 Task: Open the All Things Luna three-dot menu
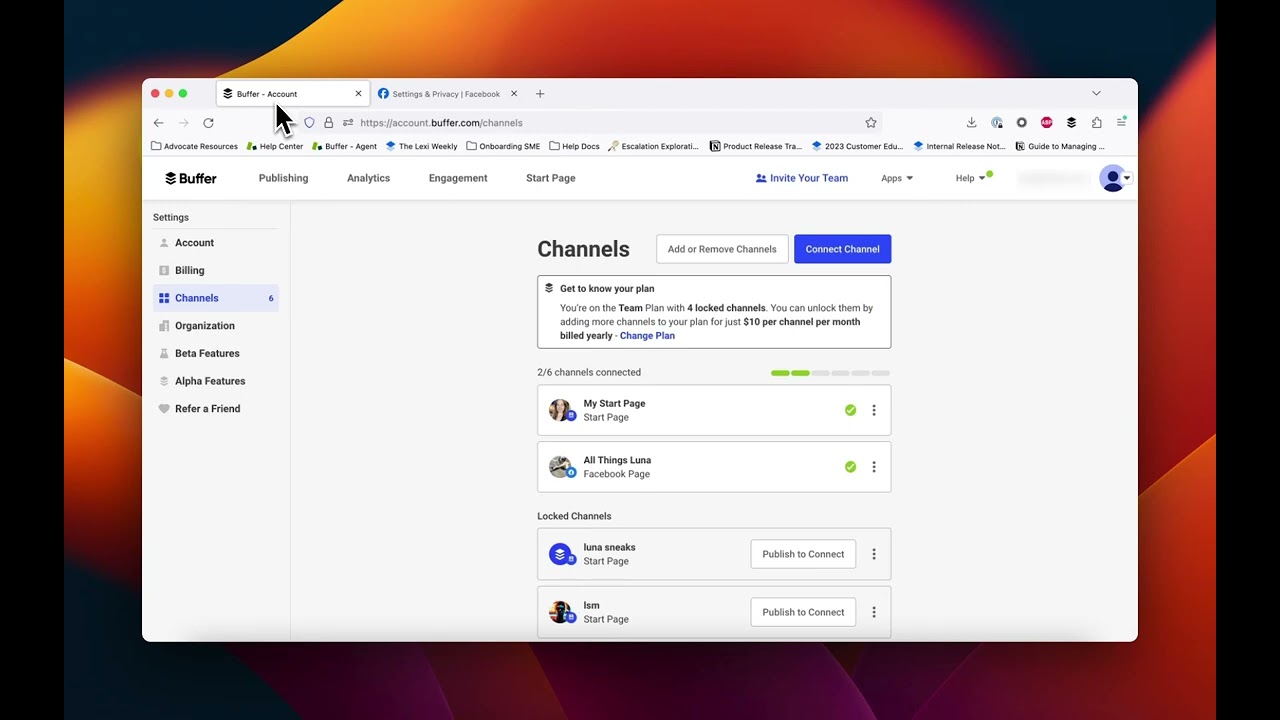point(874,467)
